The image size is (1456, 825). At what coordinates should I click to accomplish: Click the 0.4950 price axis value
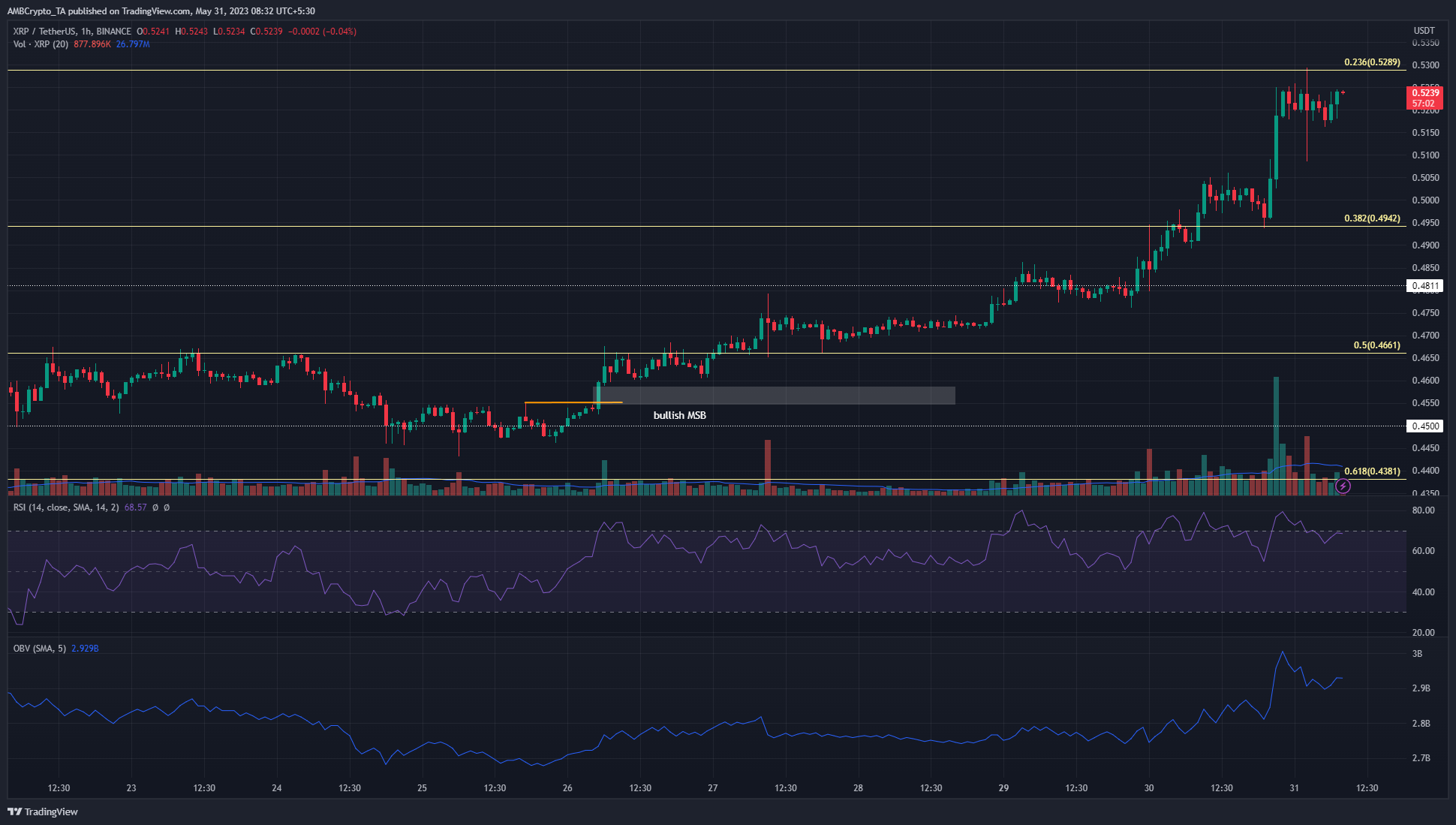tap(1425, 223)
